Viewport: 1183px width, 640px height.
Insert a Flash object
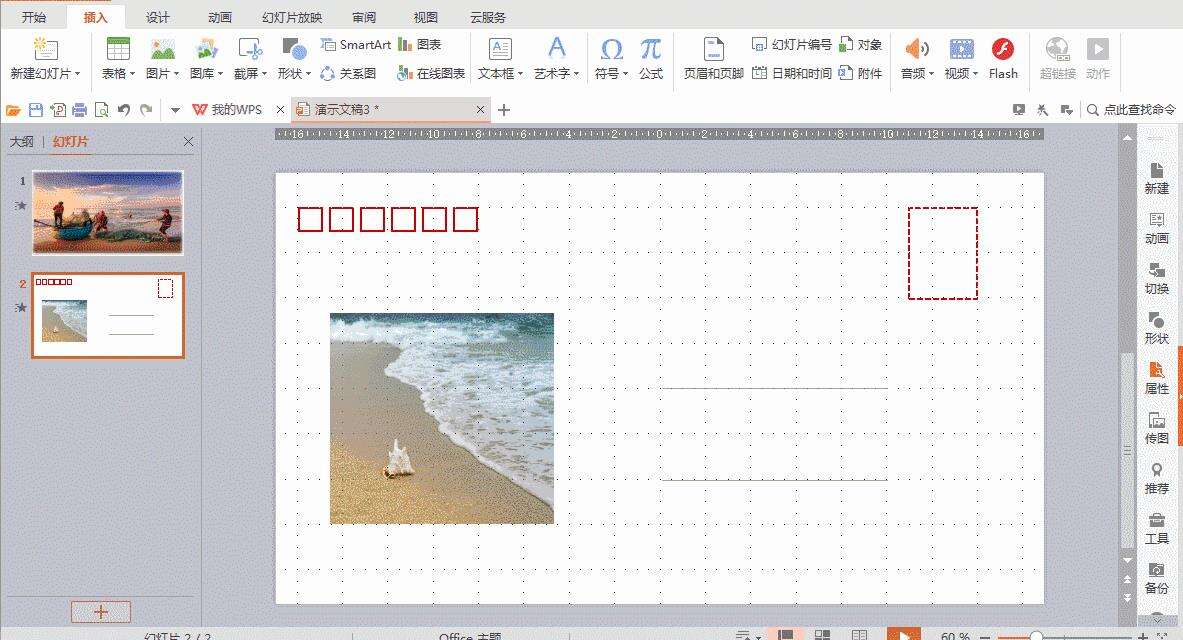click(x=1002, y=60)
